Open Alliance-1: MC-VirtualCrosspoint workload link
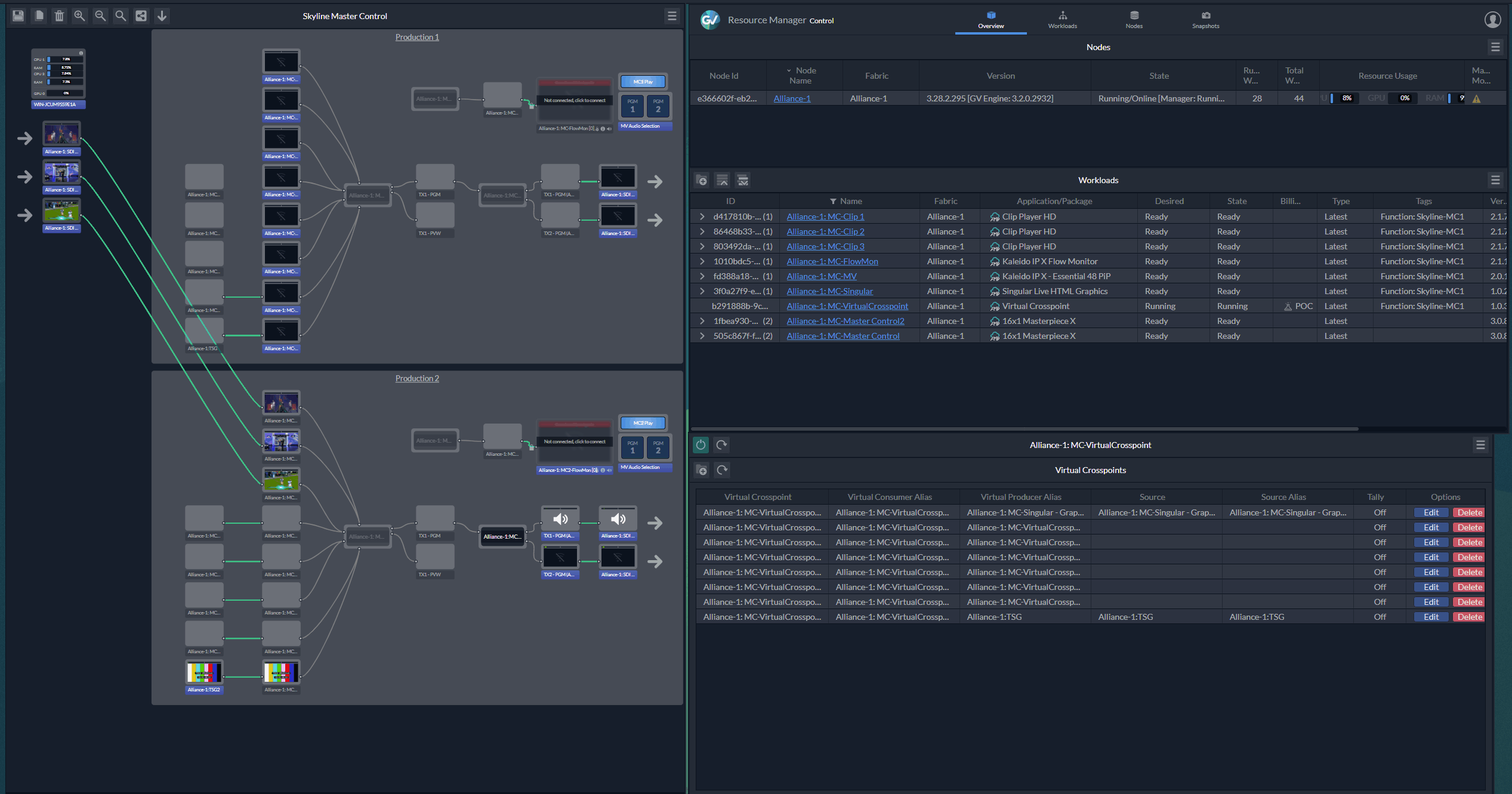 pyautogui.click(x=847, y=306)
